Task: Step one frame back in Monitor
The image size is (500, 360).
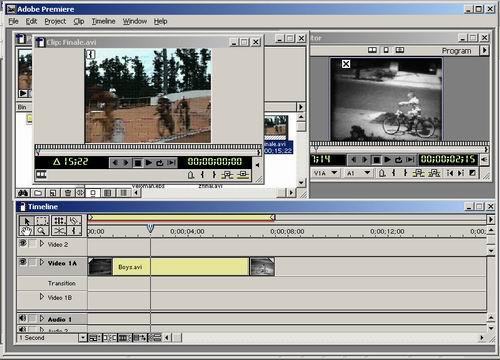Action: [x=354, y=160]
